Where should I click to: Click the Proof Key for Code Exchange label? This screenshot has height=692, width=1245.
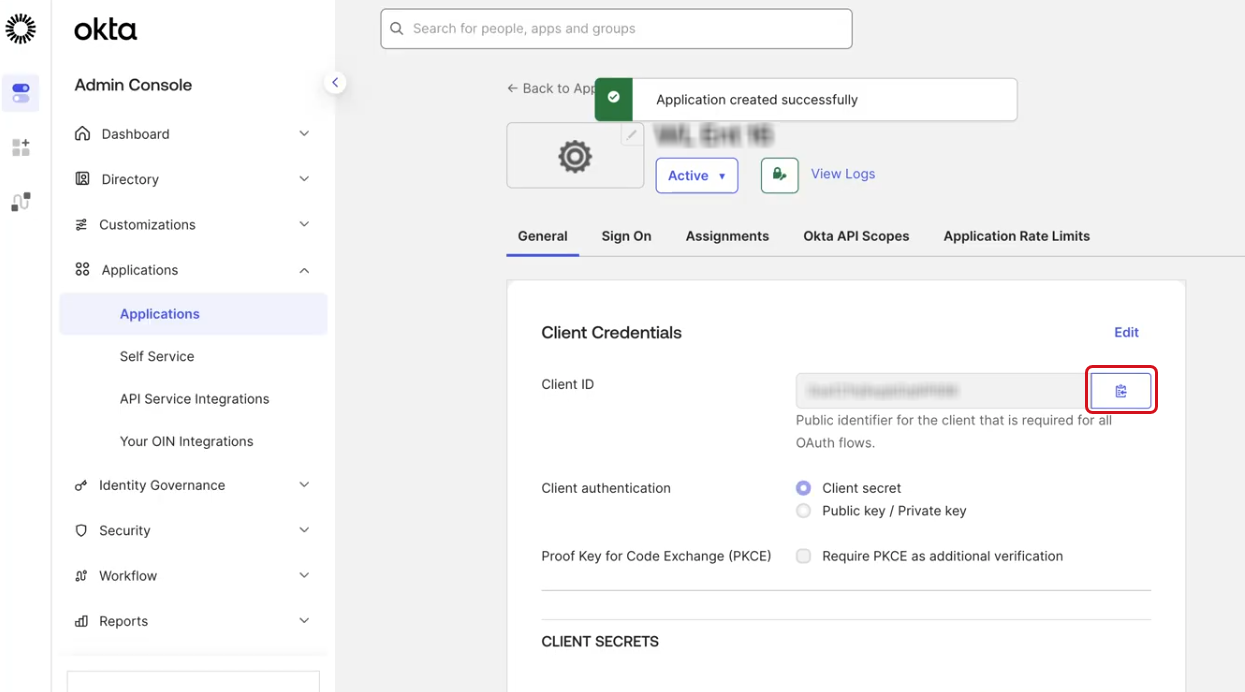point(656,556)
